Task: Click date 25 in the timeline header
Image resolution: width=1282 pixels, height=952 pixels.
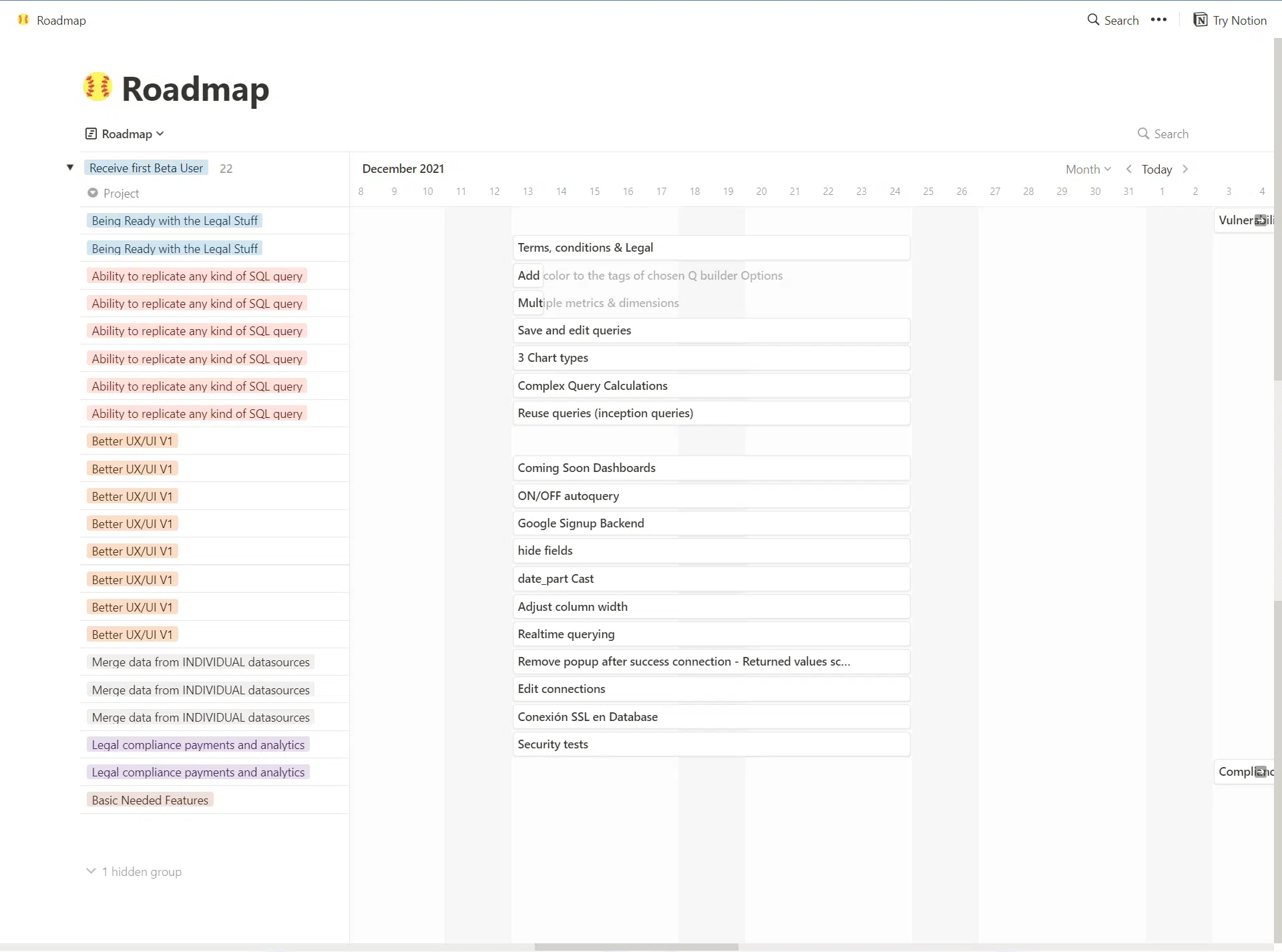Action: (928, 192)
